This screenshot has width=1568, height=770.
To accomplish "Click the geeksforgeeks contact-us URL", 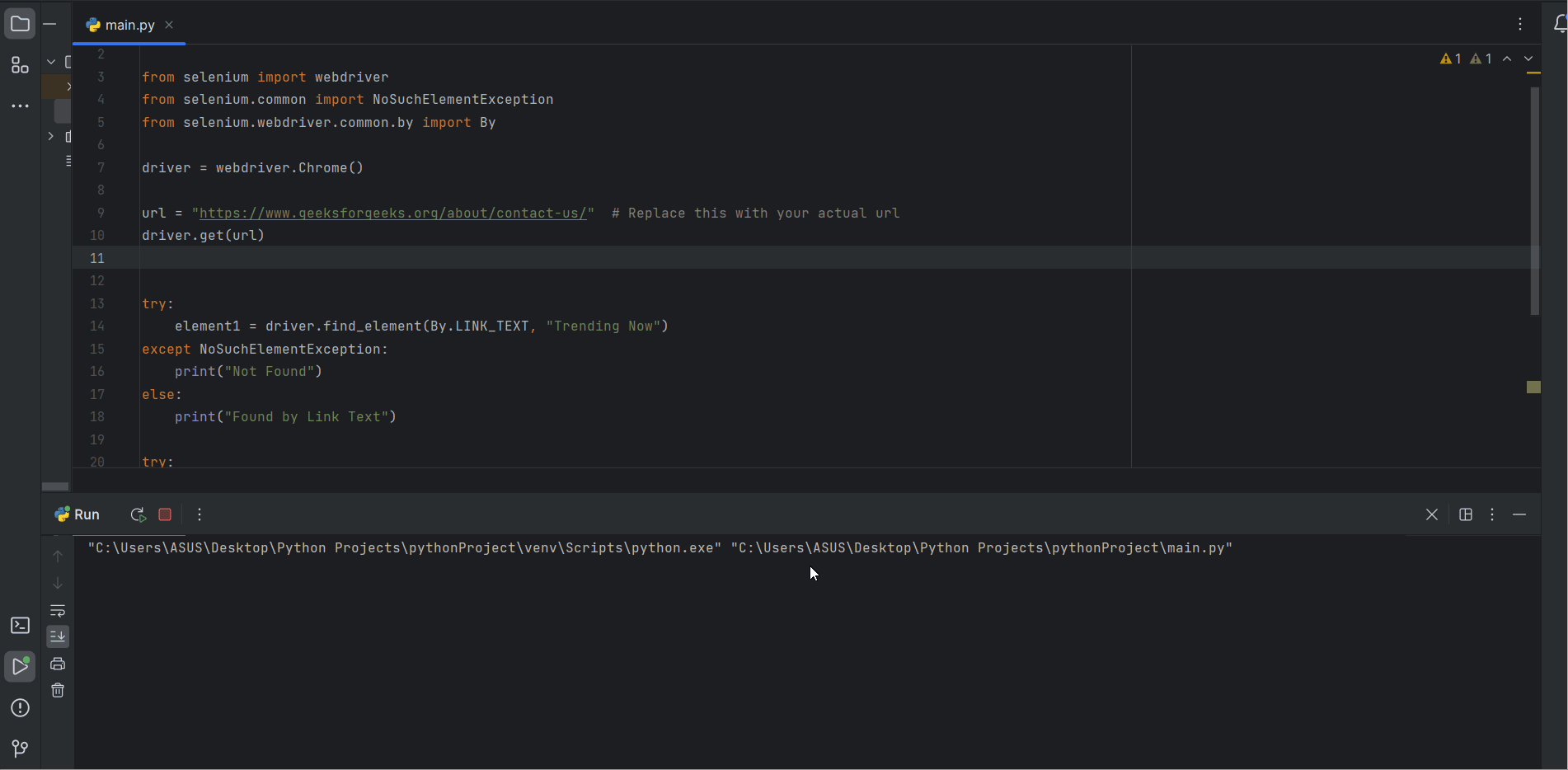I will coord(392,213).
